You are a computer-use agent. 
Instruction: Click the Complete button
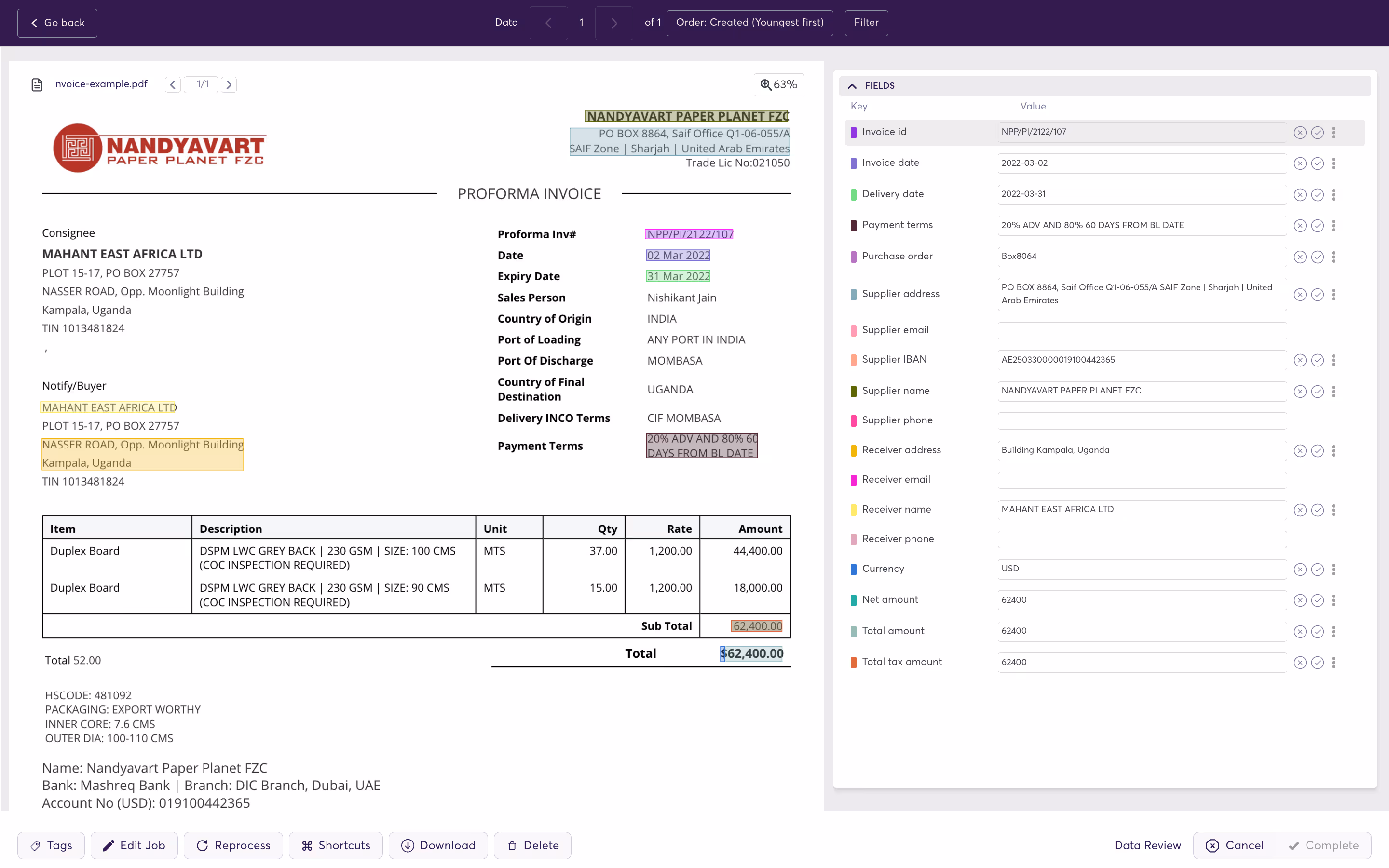pos(1323,845)
